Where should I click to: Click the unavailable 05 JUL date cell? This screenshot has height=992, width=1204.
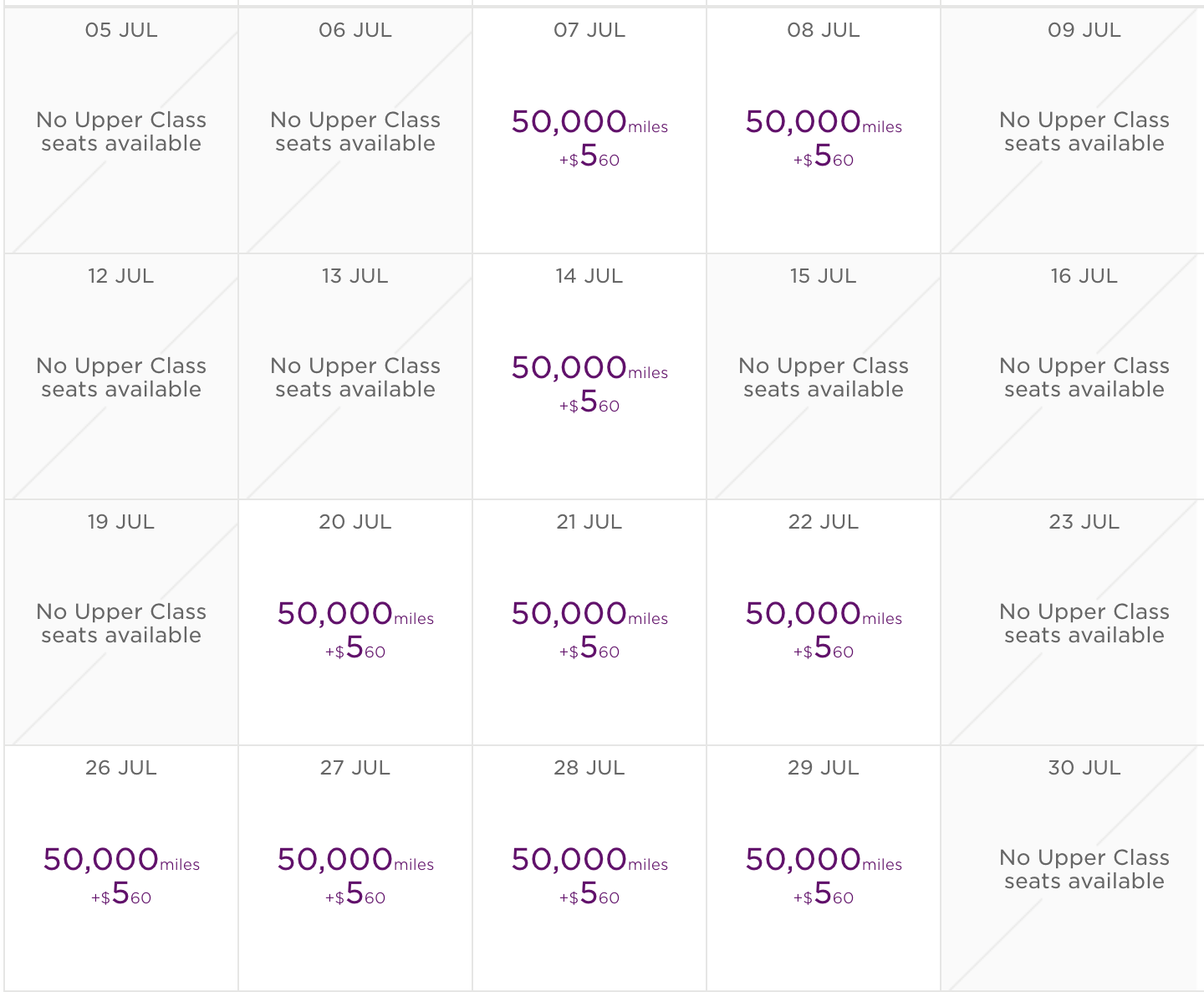(x=121, y=131)
